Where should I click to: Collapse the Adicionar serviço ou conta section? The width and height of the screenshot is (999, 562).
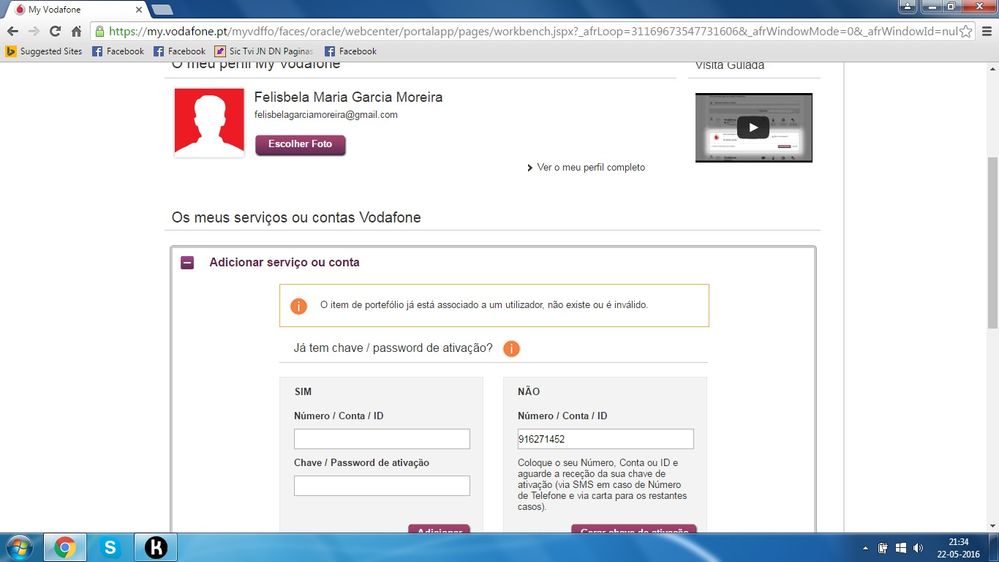click(187, 263)
